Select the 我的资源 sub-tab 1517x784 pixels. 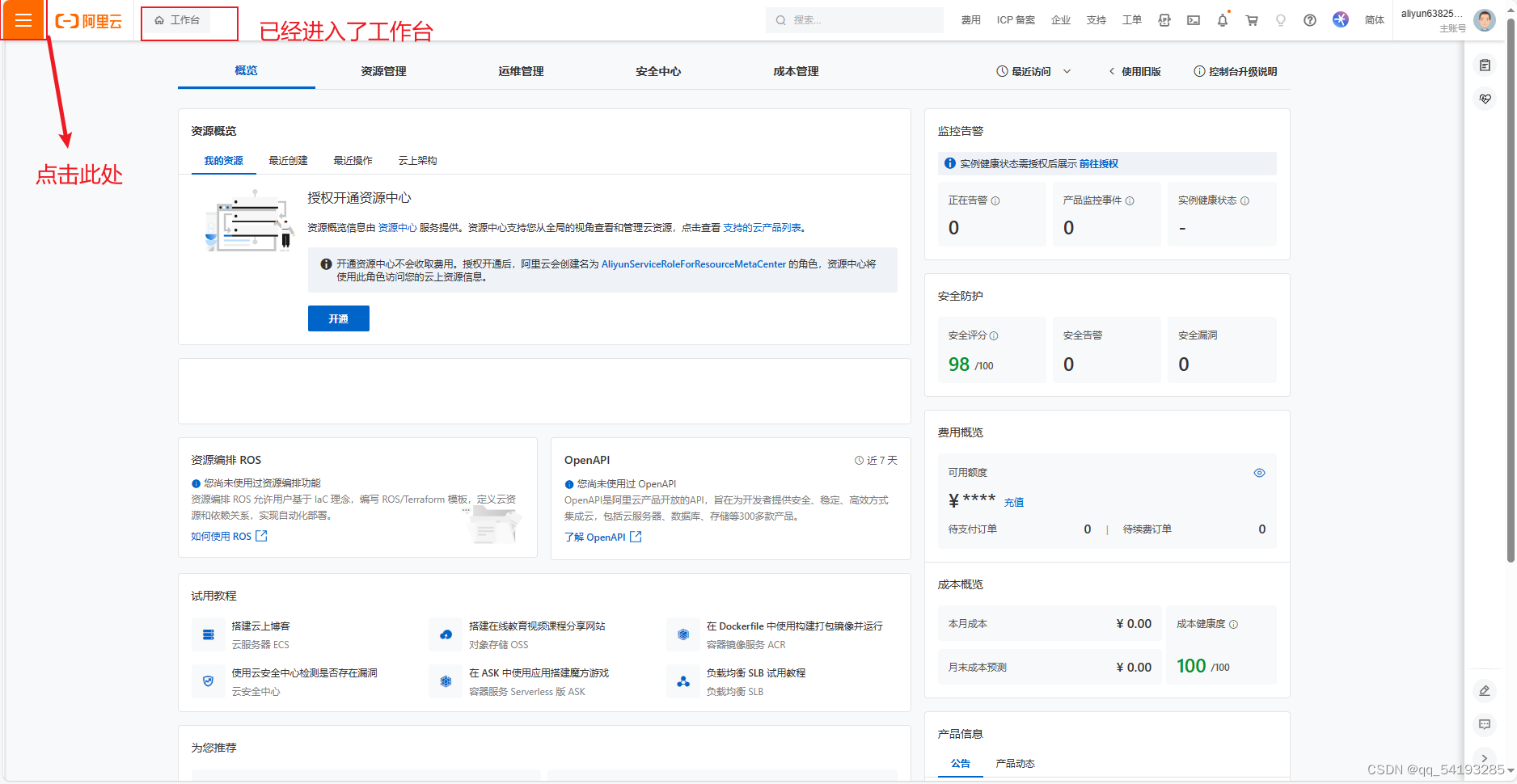point(223,161)
